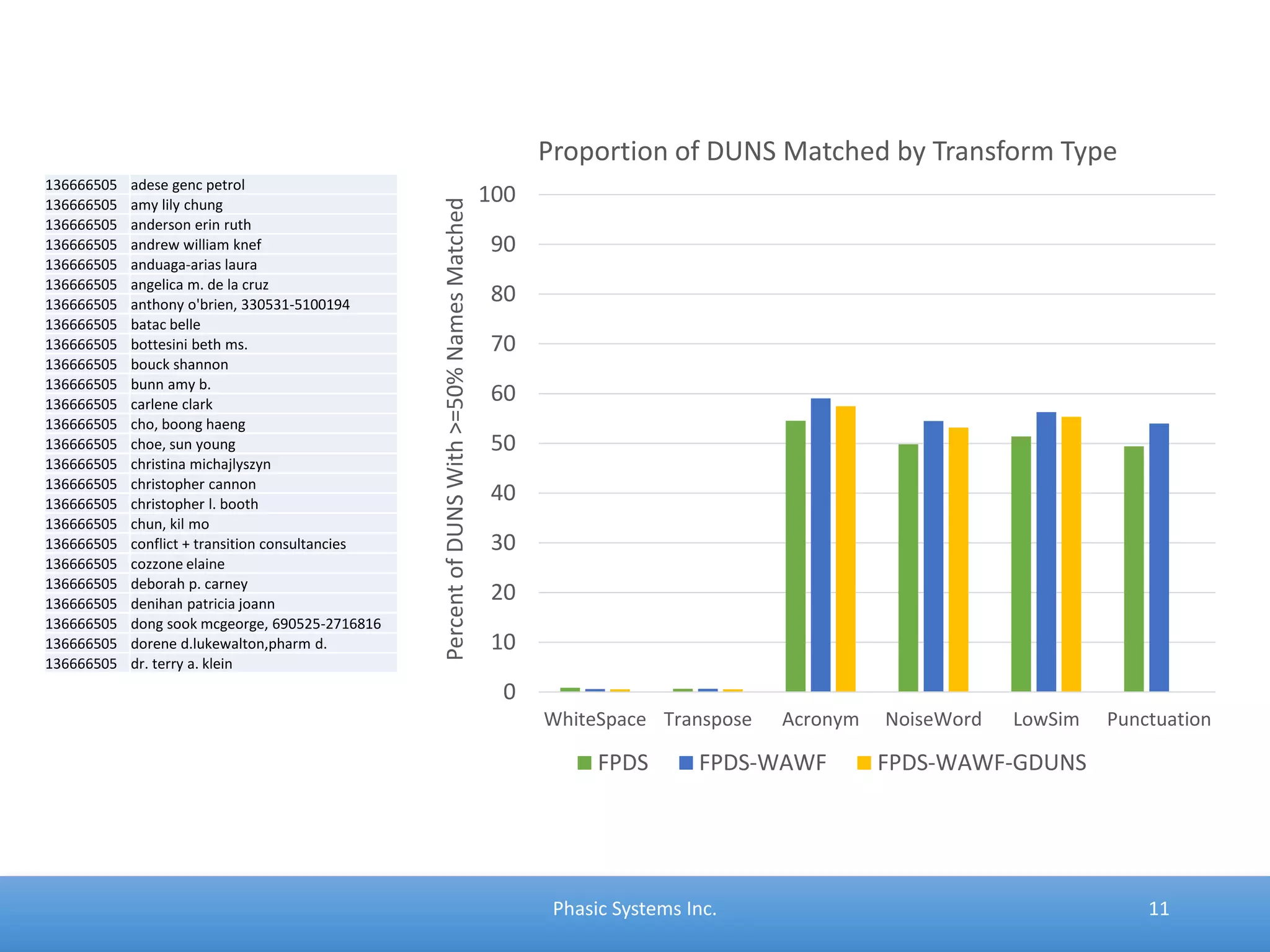Image resolution: width=1270 pixels, height=952 pixels.
Task: Click the 'Phasic Systems Inc.' footer text
Action: point(634,909)
